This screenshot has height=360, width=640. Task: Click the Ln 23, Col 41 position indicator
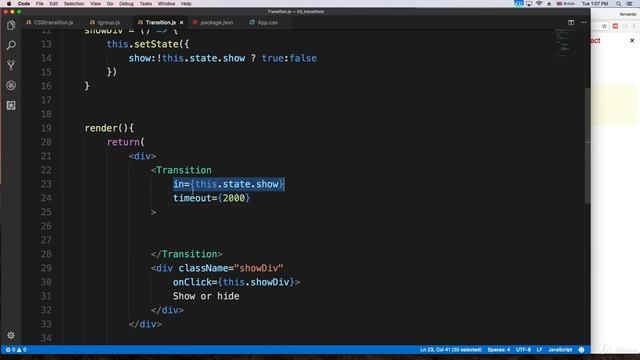click(451, 350)
